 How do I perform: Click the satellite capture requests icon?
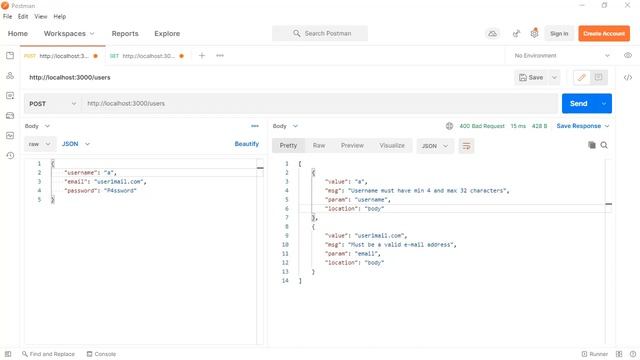pos(516,33)
